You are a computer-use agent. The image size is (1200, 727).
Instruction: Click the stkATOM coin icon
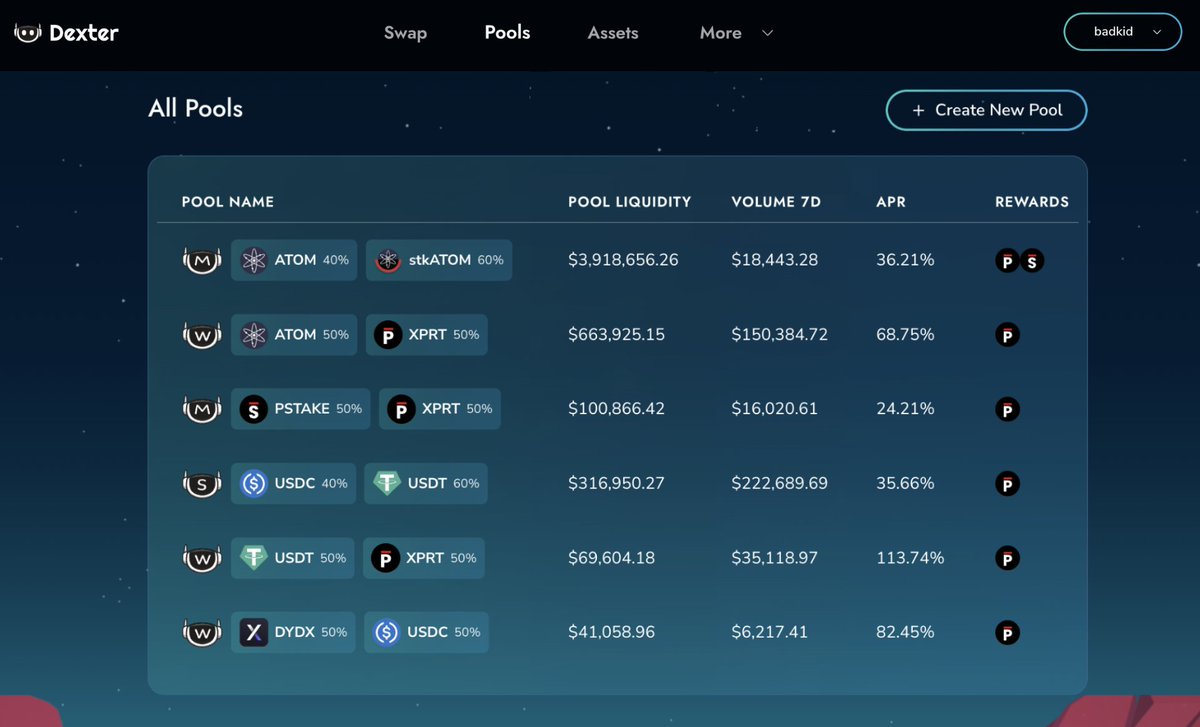(x=388, y=260)
